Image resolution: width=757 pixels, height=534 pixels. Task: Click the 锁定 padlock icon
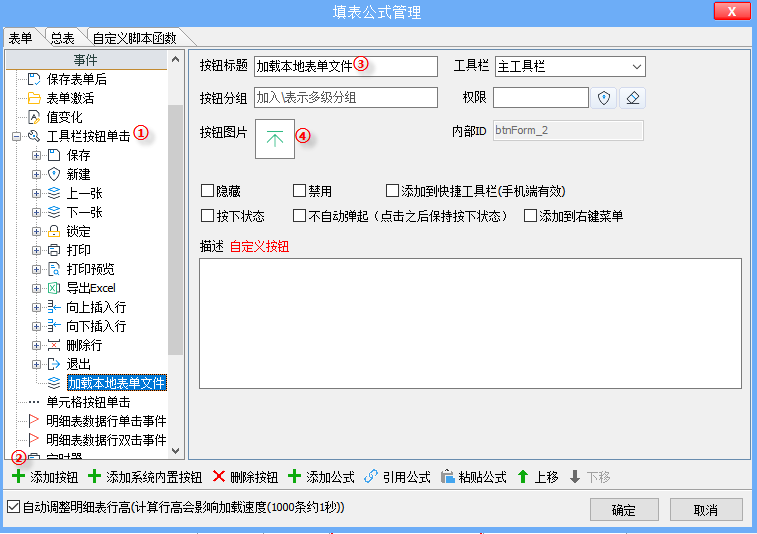(54, 231)
